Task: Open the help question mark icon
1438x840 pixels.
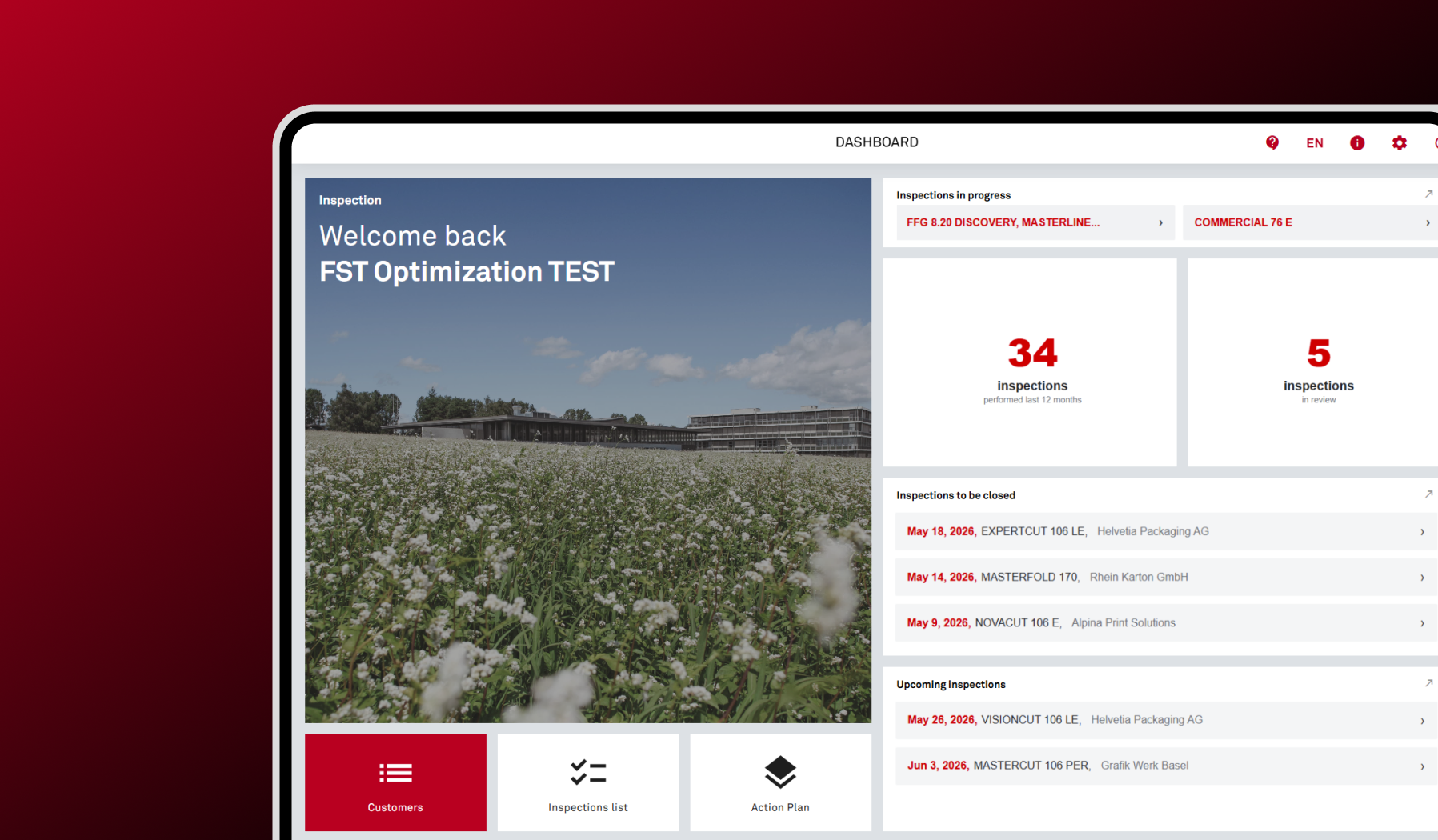Action: click(1272, 142)
